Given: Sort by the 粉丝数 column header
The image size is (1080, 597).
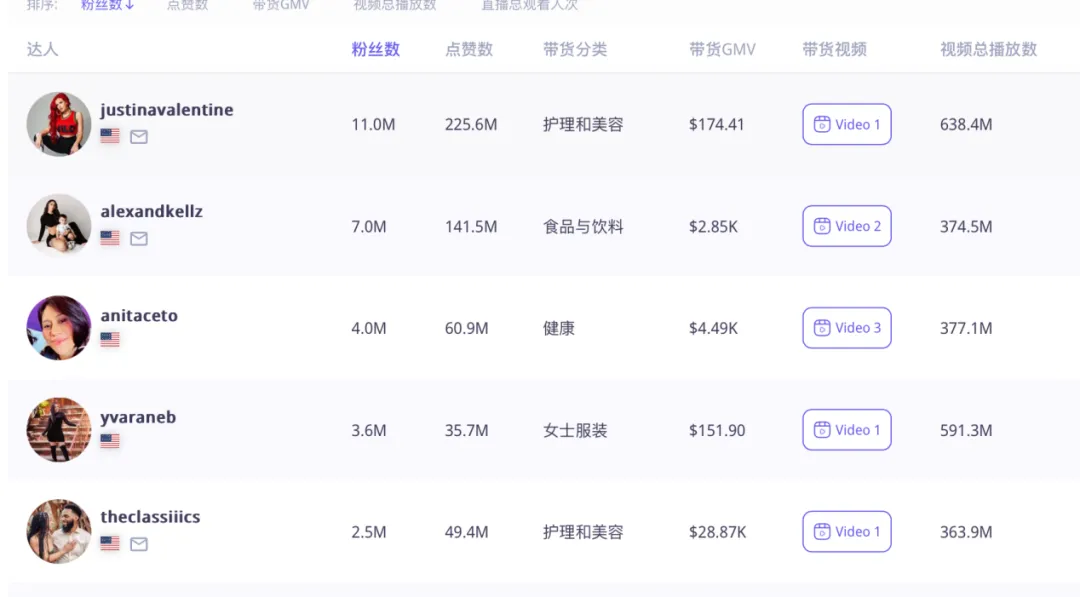Looking at the screenshot, I should pyautogui.click(x=376, y=49).
